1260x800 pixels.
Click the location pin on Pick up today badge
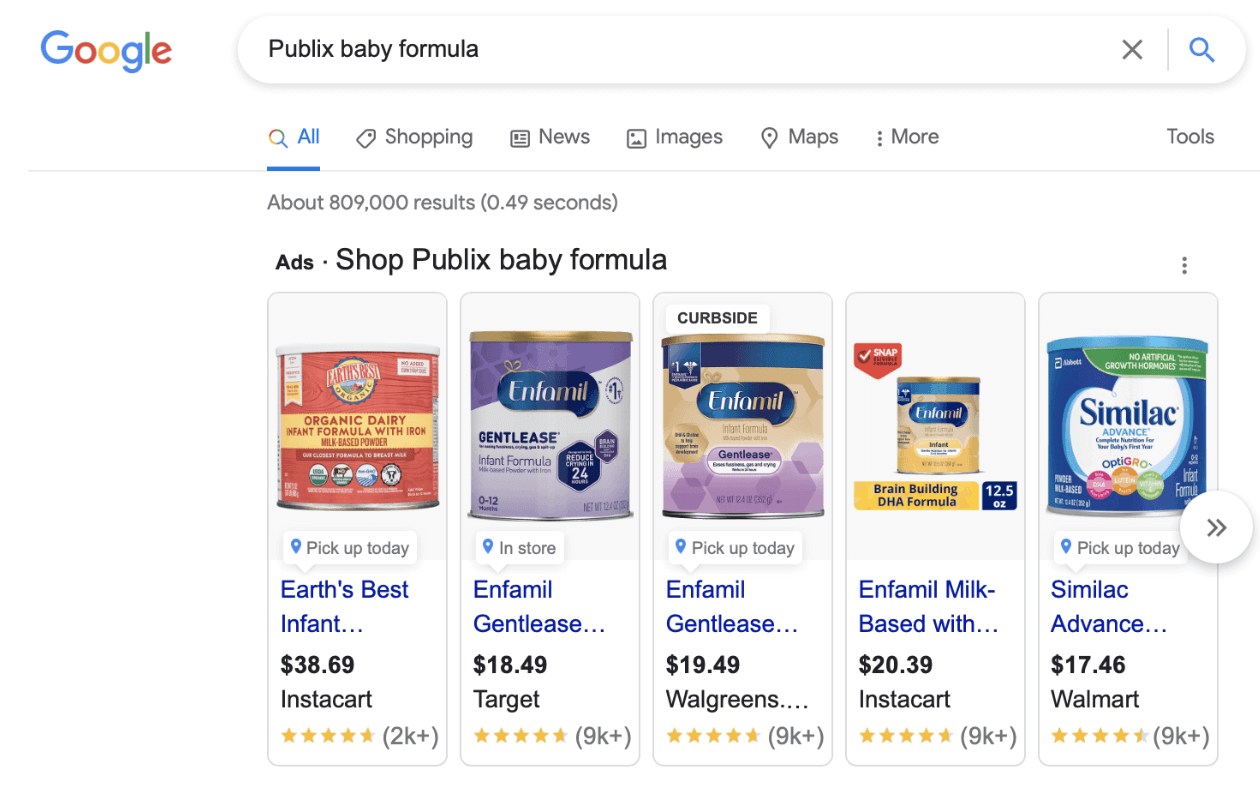coord(296,547)
